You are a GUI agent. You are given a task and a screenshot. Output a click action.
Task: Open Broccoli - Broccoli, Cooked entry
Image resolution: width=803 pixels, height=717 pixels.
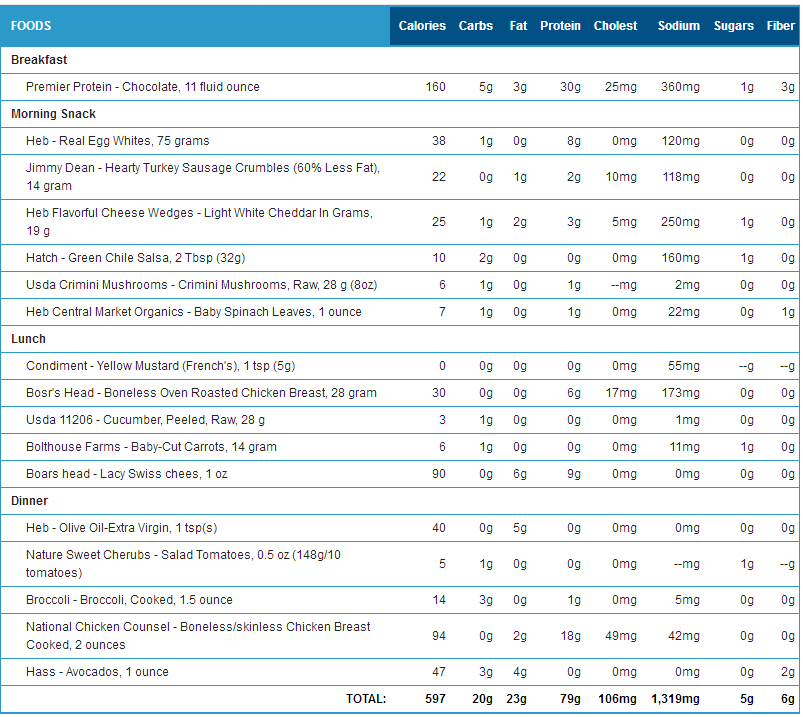coord(129,600)
